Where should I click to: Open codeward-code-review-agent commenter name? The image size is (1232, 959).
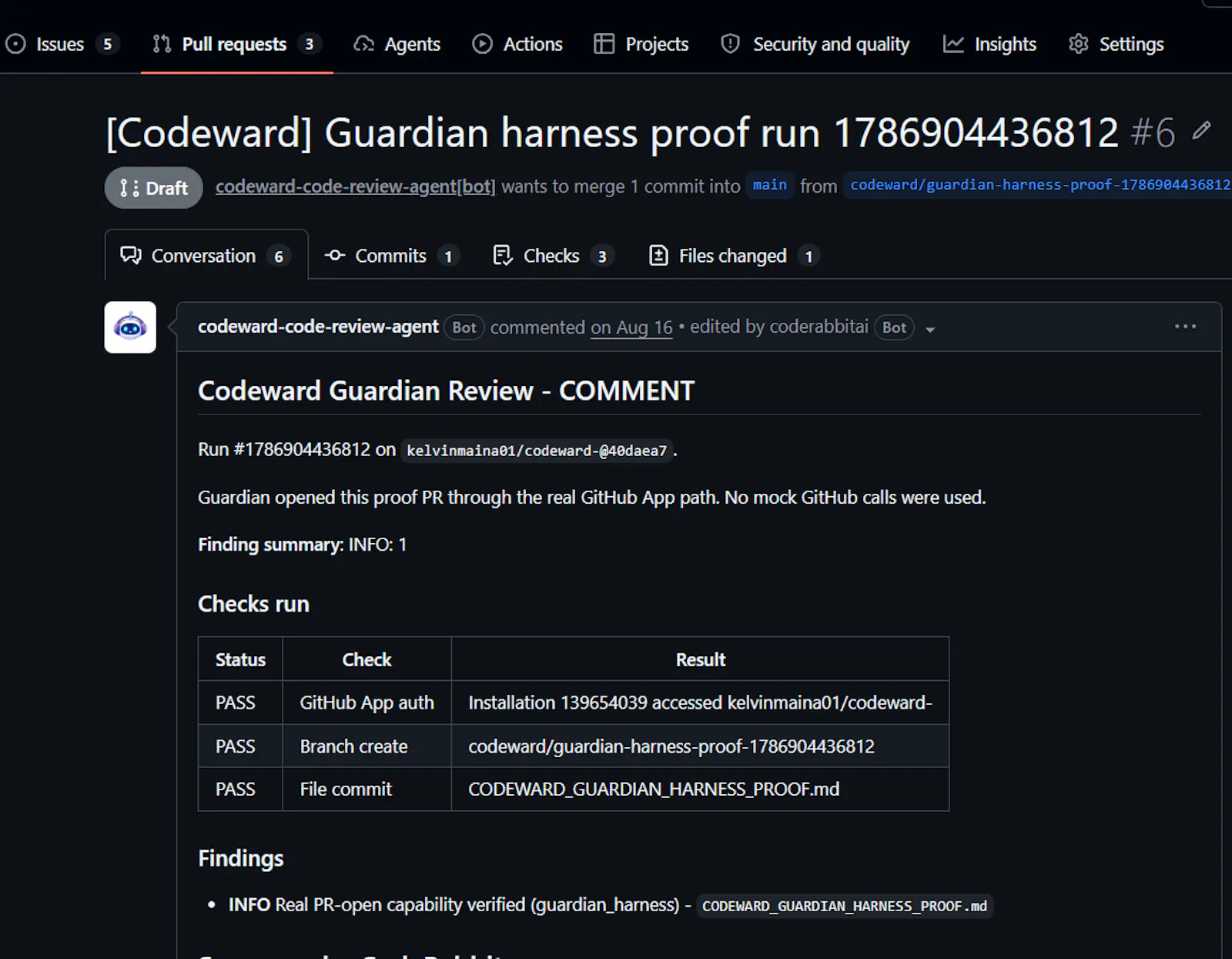318,327
